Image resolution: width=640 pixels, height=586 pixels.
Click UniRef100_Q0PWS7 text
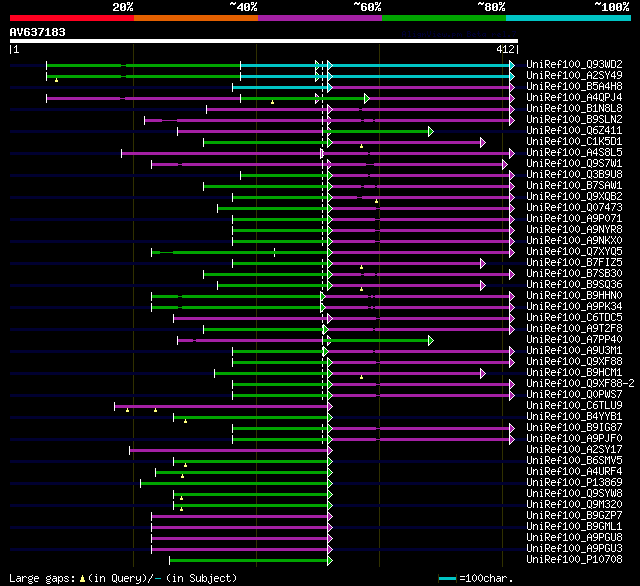coord(574,395)
